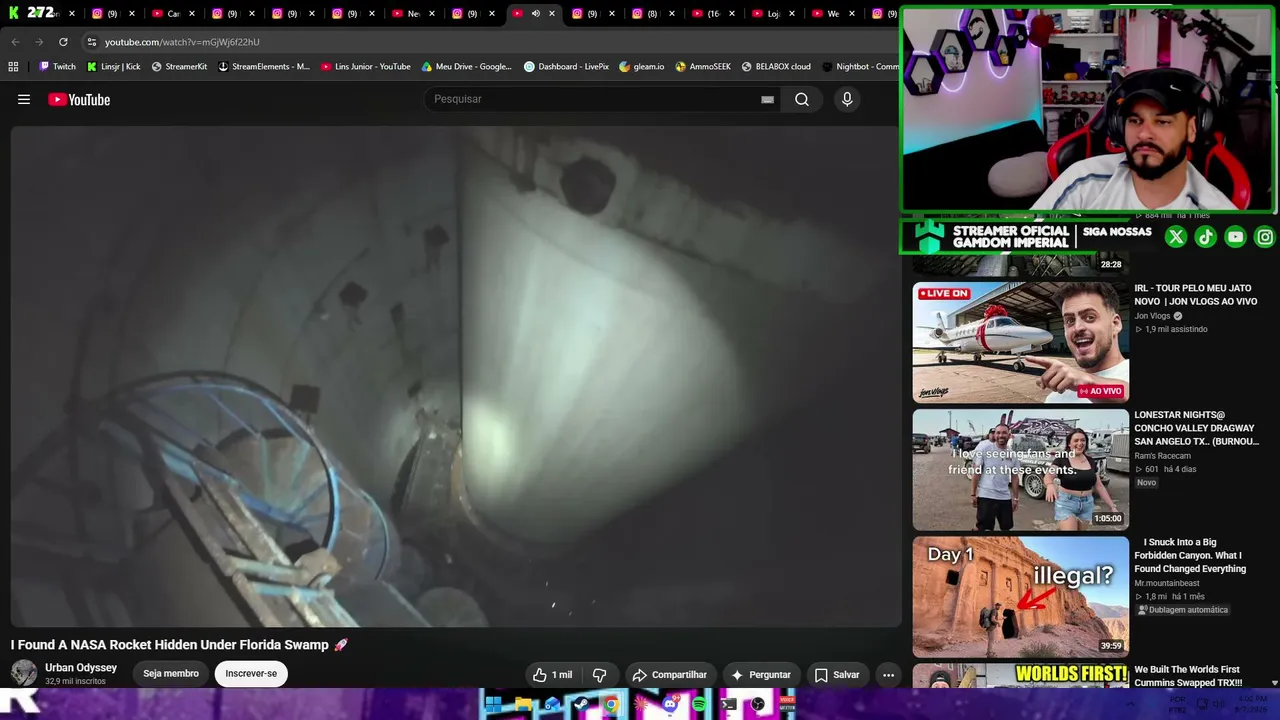Switch to the Instagram (8) tab

(x=652, y=14)
